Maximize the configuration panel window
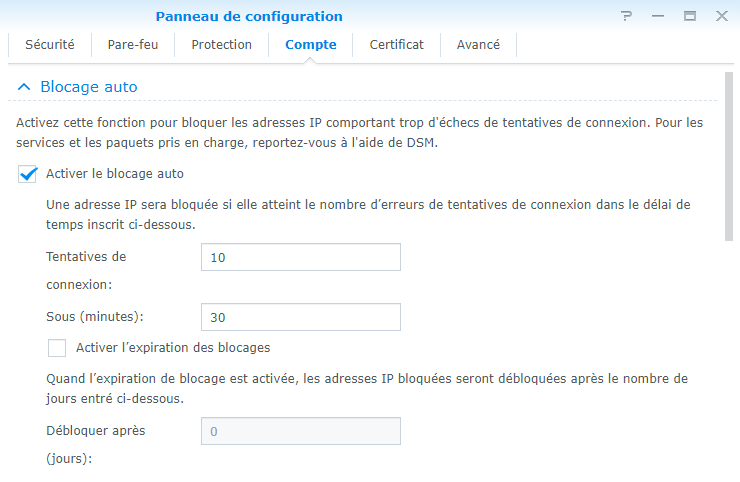This screenshot has width=740, height=482. pyautogui.click(x=689, y=17)
